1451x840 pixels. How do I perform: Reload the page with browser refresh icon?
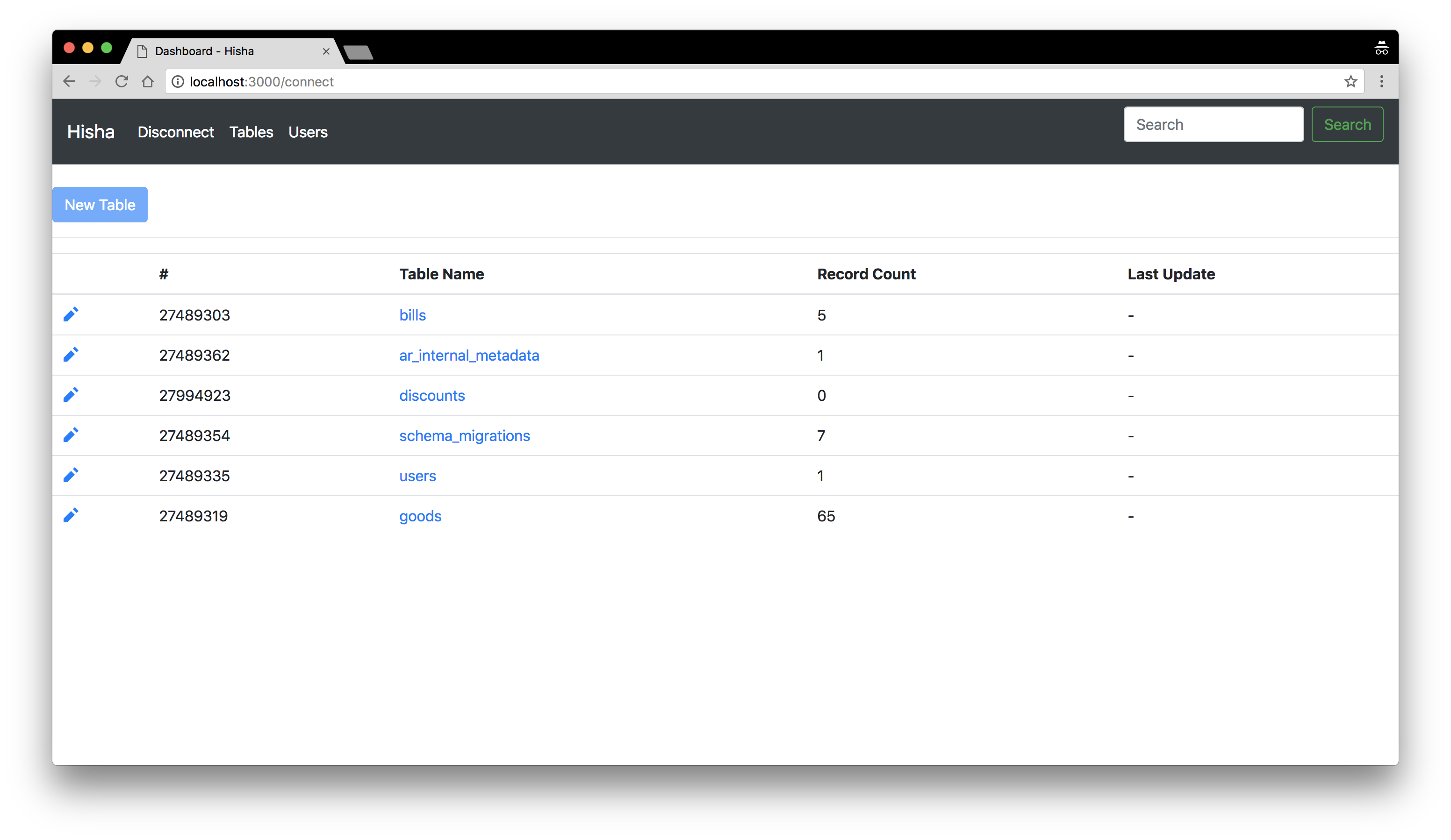(x=122, y=82)
